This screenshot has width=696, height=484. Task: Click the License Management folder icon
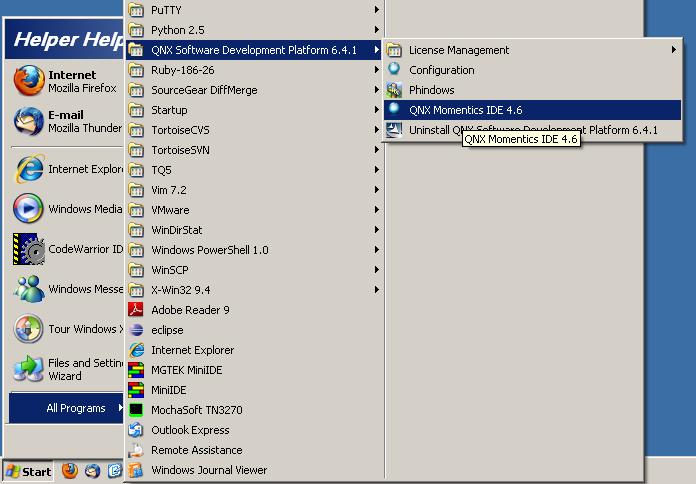click(394, 50)
